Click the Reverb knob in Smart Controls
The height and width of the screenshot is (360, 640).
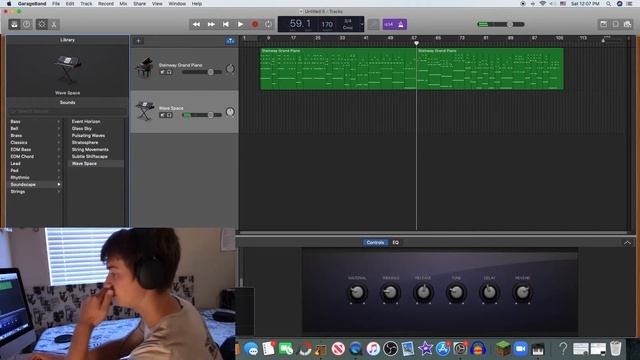522,292
